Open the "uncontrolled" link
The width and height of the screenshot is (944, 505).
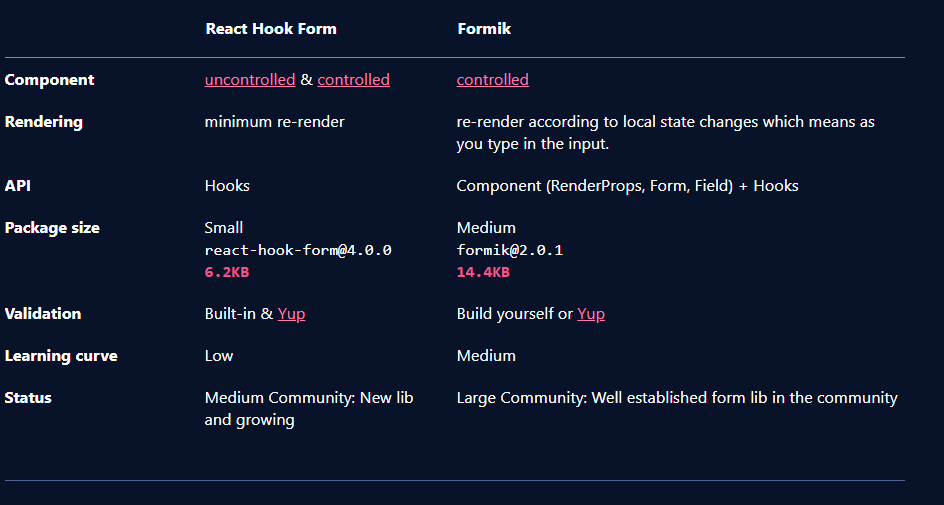click(x=250, y=80)
